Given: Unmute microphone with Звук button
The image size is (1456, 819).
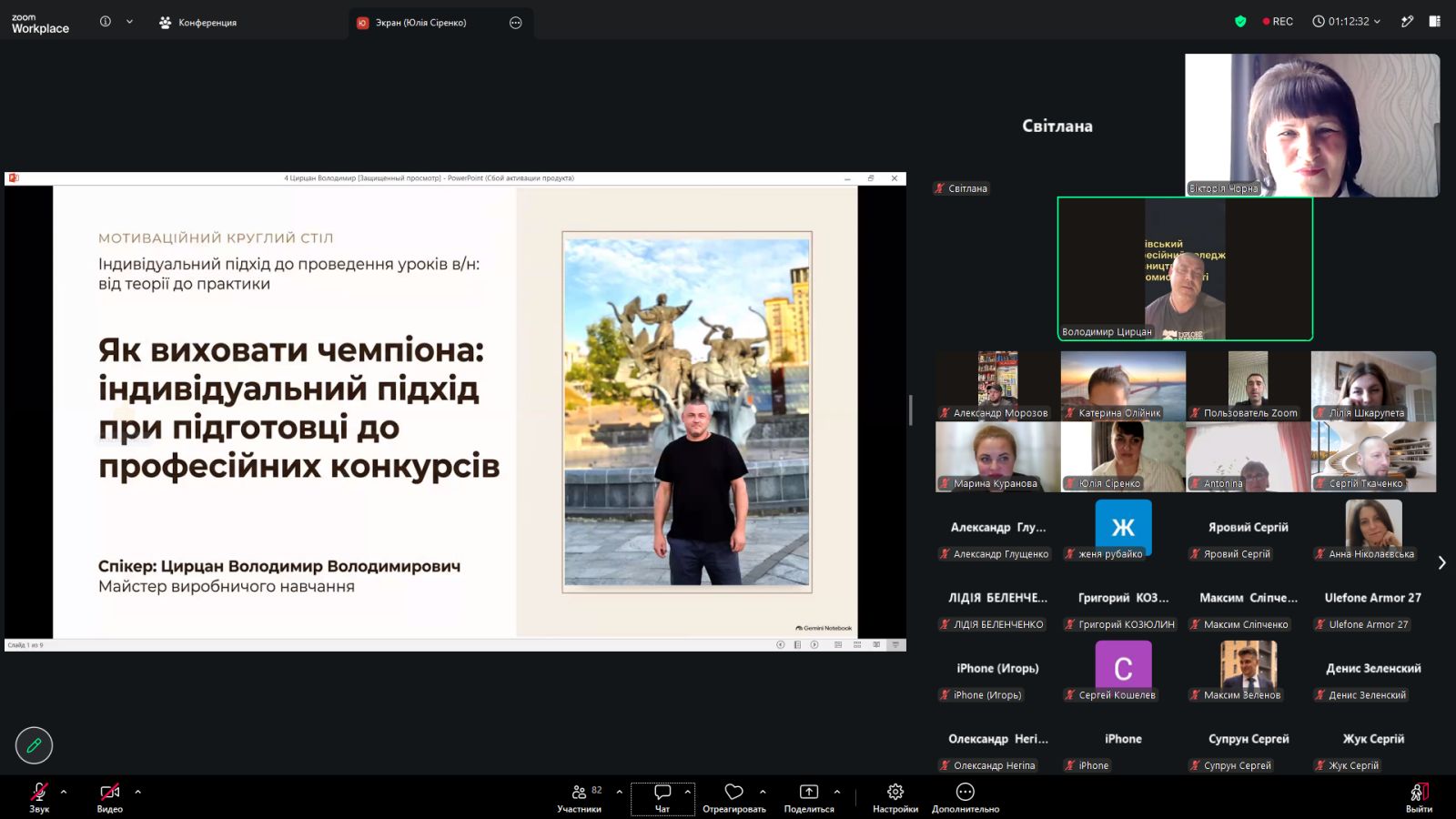Looking at the screenshot, I should 39,797.
